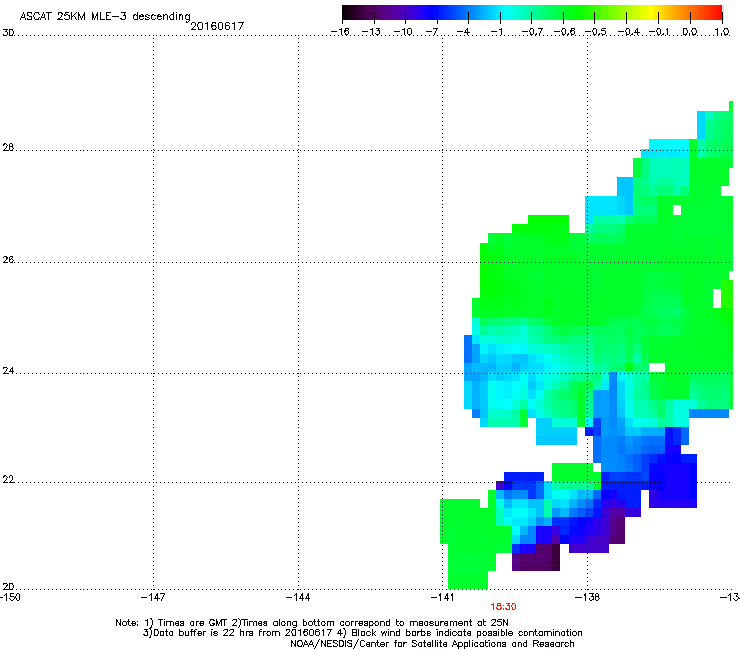The height and width of the screenshot is (650, 740).
Task: Click the latitude axis label "20"
Action: (8, 587)
